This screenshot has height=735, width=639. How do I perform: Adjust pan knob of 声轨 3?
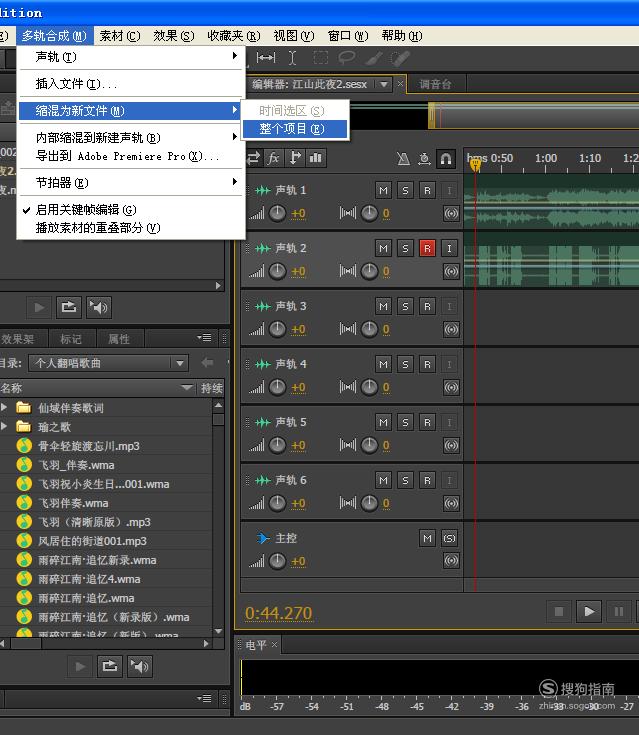369,329
